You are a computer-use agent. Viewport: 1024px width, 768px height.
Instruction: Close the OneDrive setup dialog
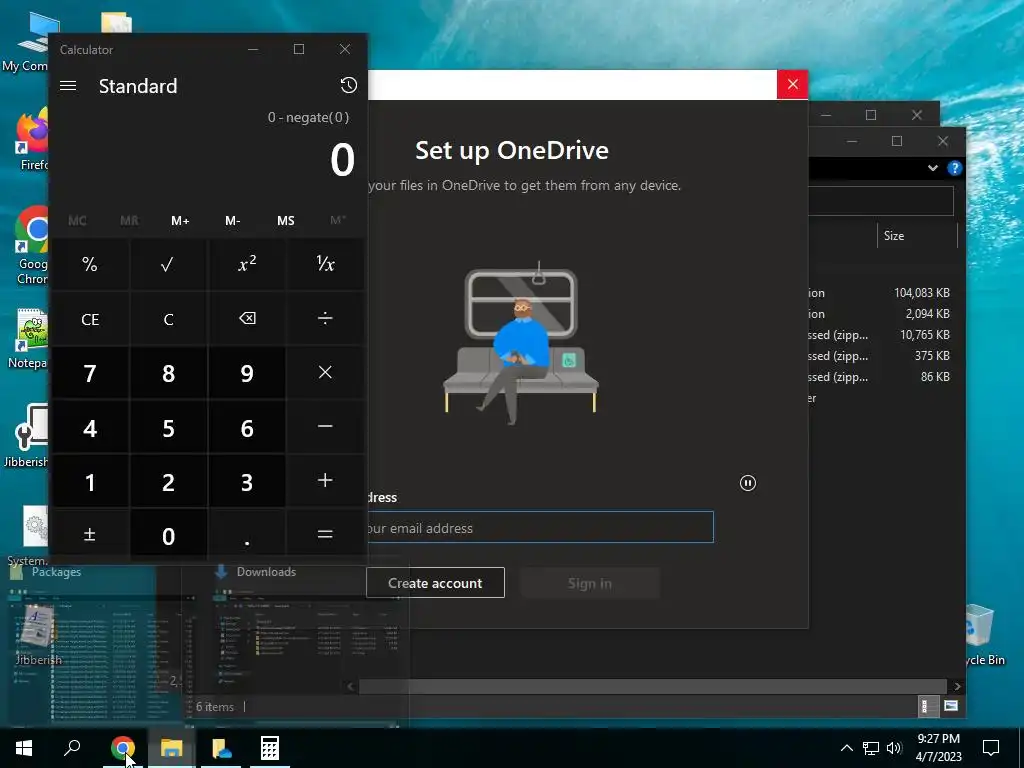[x=793, y=84]
